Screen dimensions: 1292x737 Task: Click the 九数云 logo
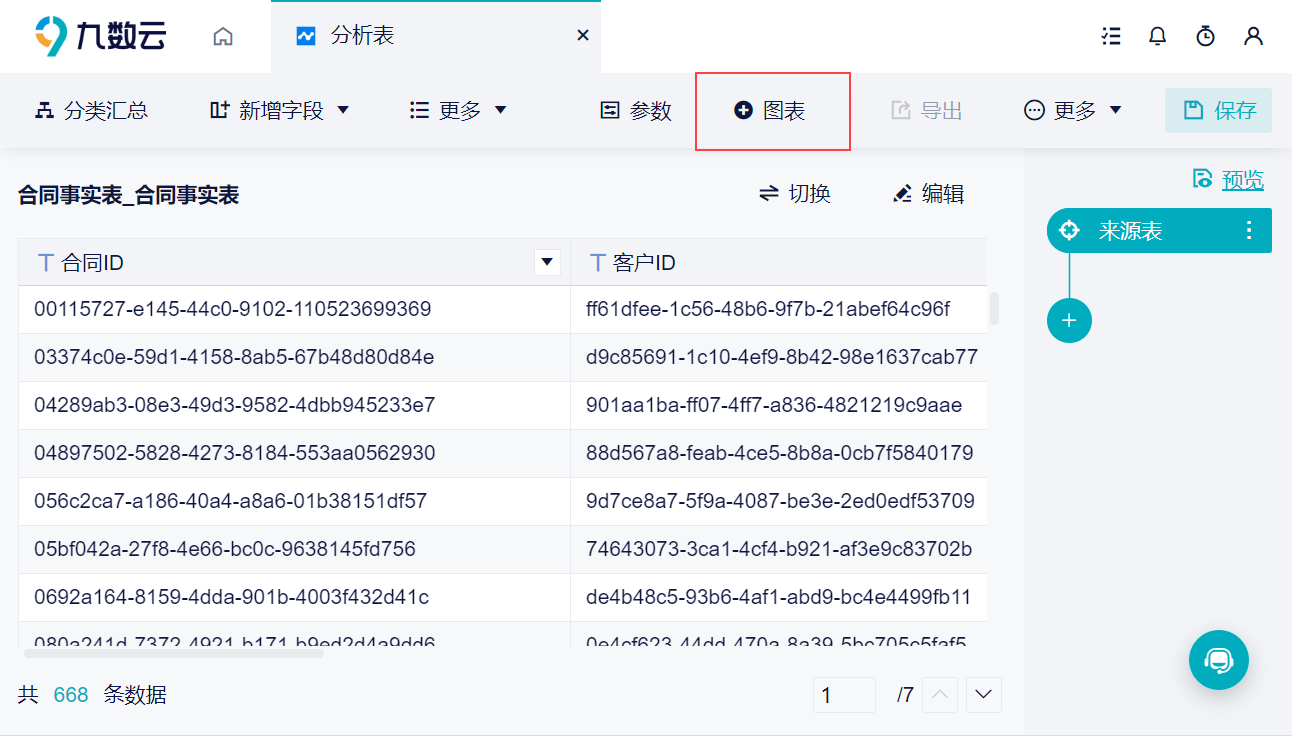click(101, 36)
